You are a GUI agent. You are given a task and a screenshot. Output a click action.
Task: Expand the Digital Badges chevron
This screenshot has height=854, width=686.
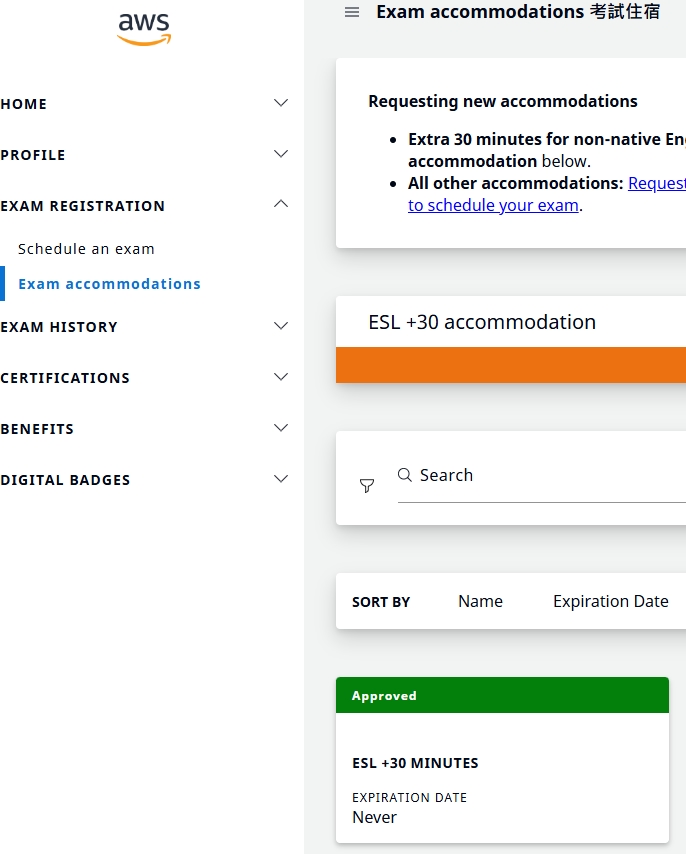click(x=281, y=479)
